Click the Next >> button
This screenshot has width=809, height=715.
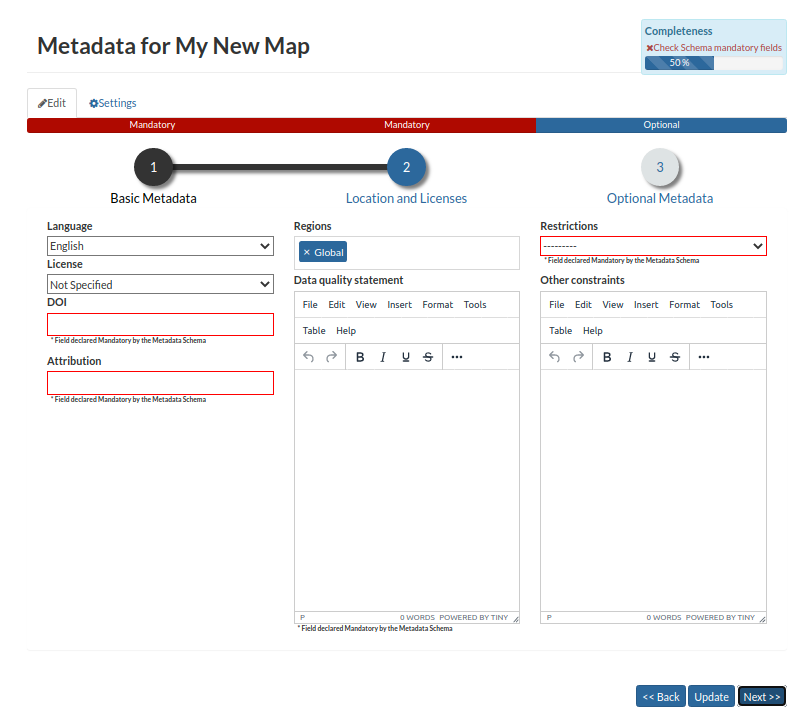point(762,696)
